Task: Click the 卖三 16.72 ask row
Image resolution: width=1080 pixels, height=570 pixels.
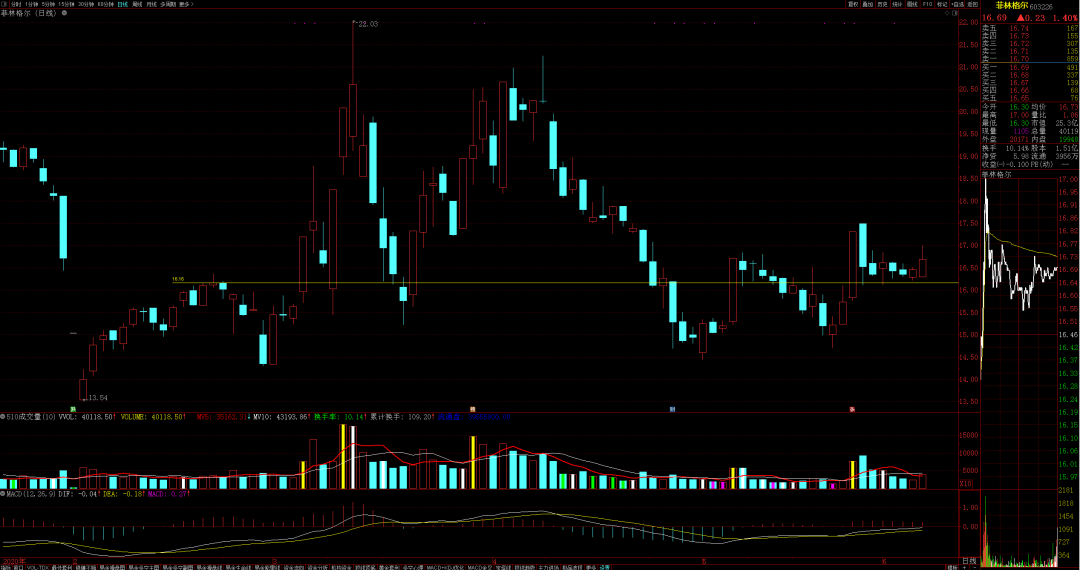Action: click(1030, 43)
